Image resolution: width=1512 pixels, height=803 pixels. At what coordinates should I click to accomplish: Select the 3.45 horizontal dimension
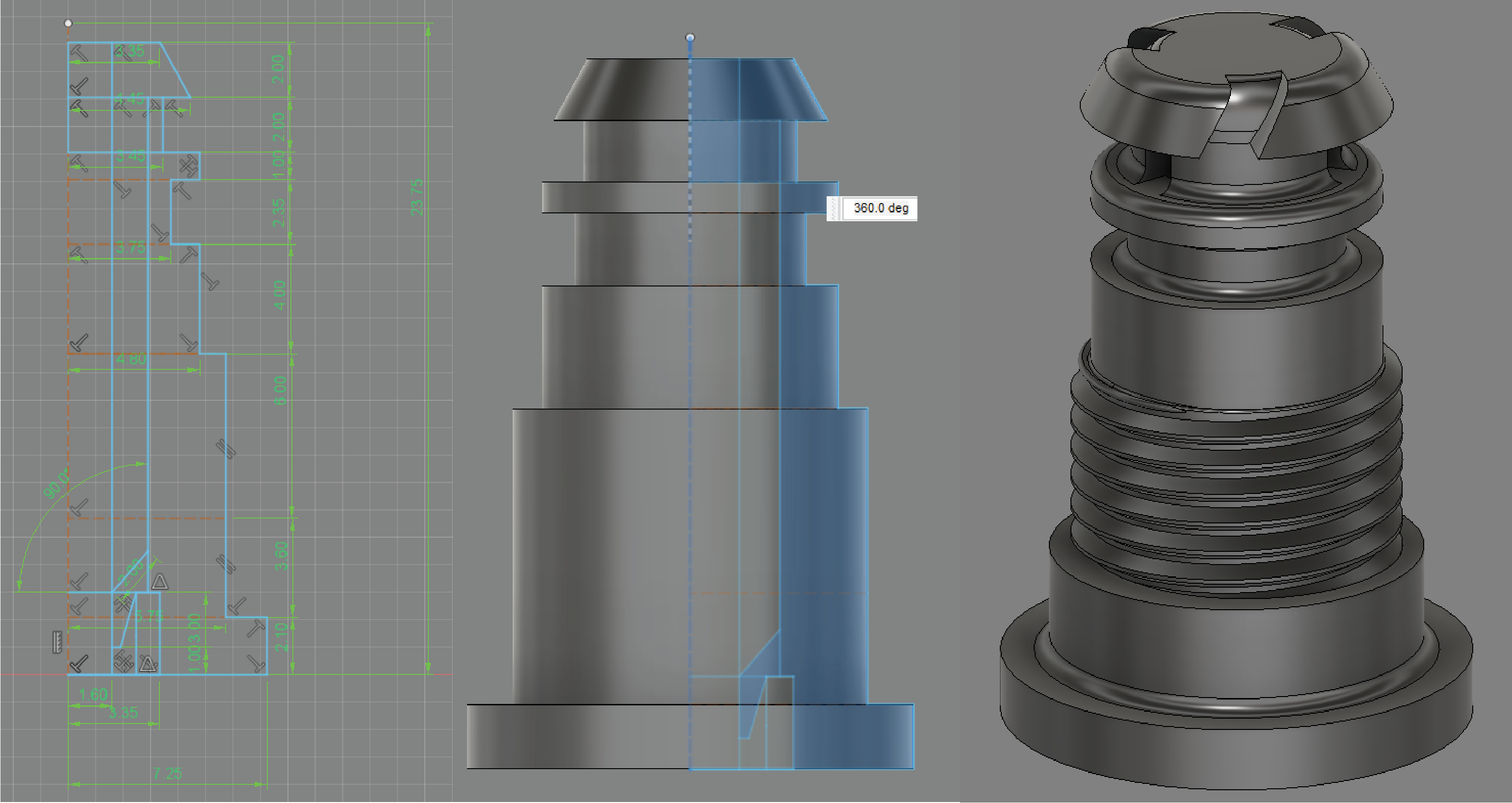click(130, 155)
